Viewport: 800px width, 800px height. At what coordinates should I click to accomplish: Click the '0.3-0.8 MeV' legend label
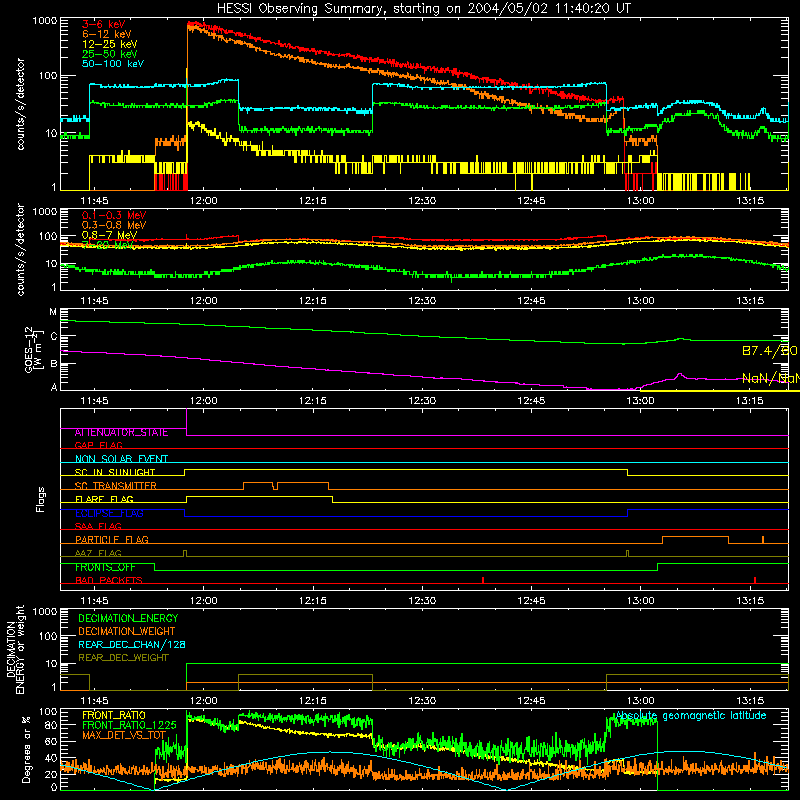[114, 225]
